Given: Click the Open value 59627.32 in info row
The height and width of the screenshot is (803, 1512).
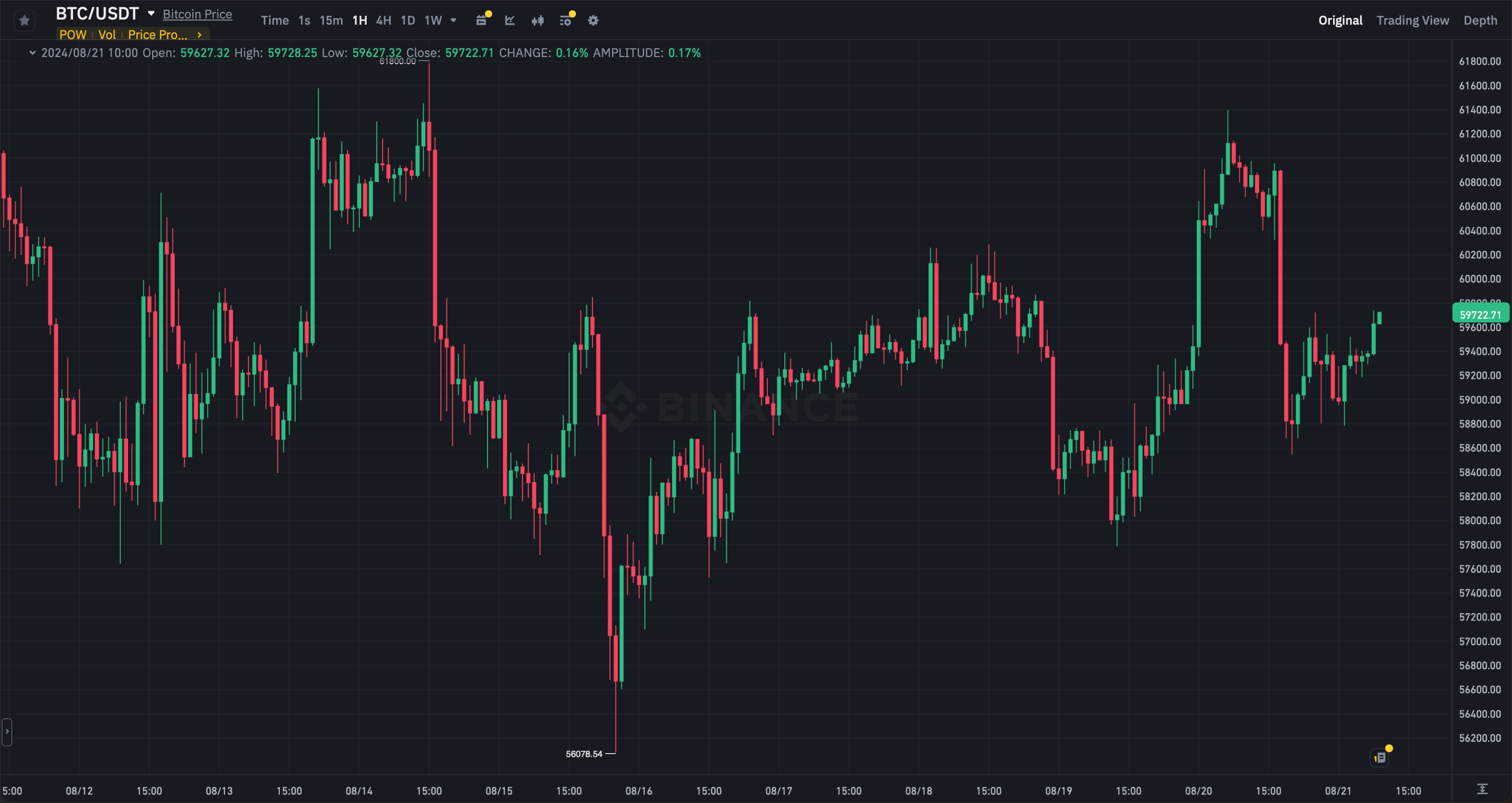Looking at the screenshot, I should click(x=205, y=53).
